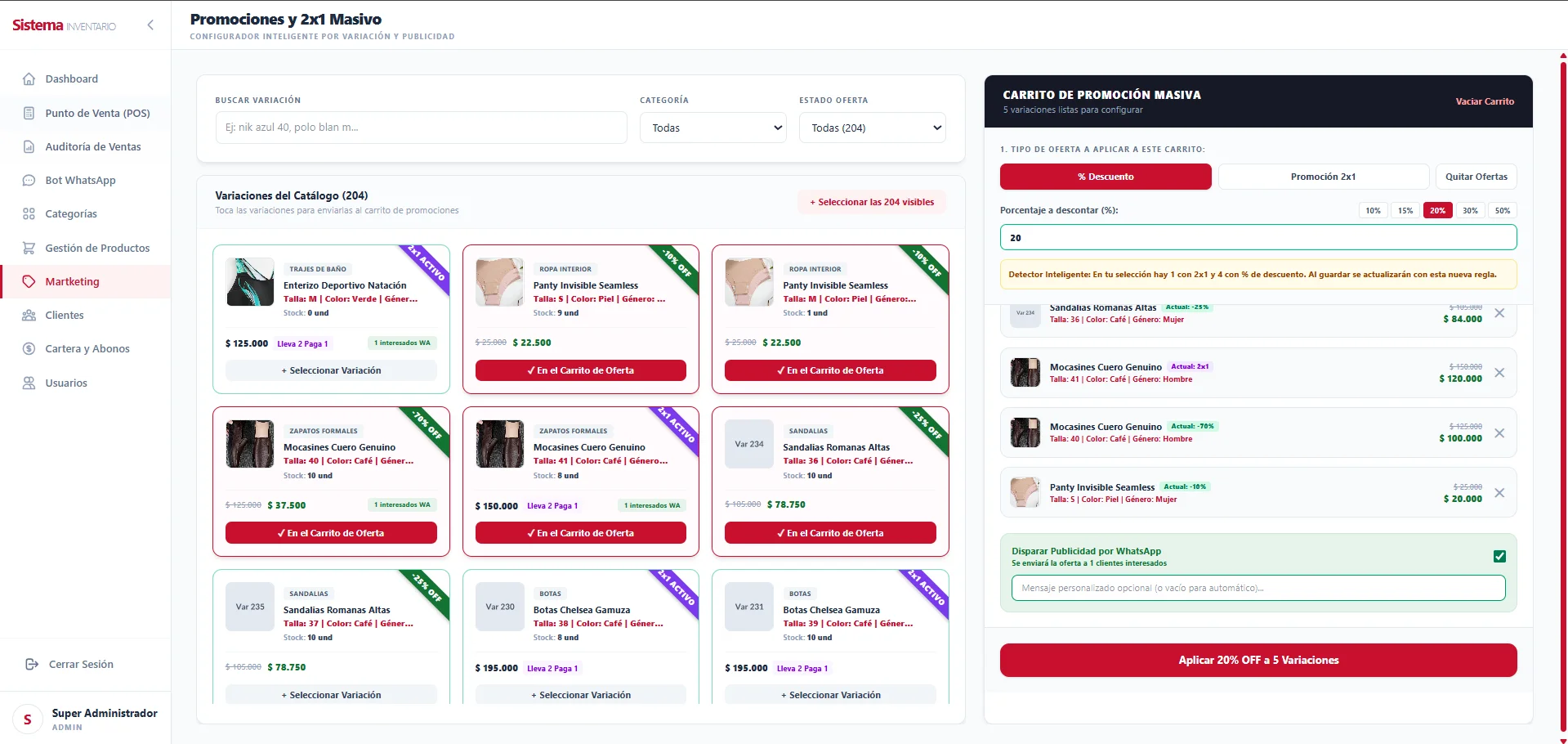Image resolution: width=1568 pixels, height=744 pixels.
Task: Choose the 50% discount preset
Action: coord(1503,210)
